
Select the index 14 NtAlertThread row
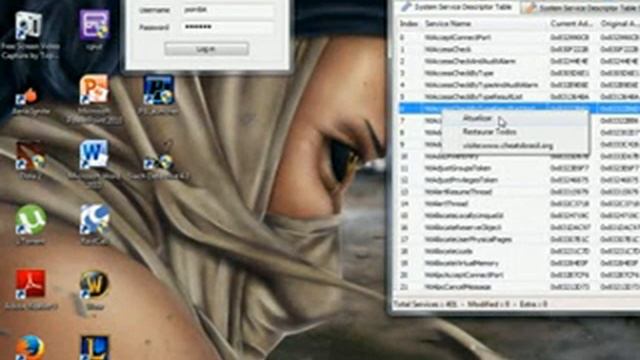518,204
